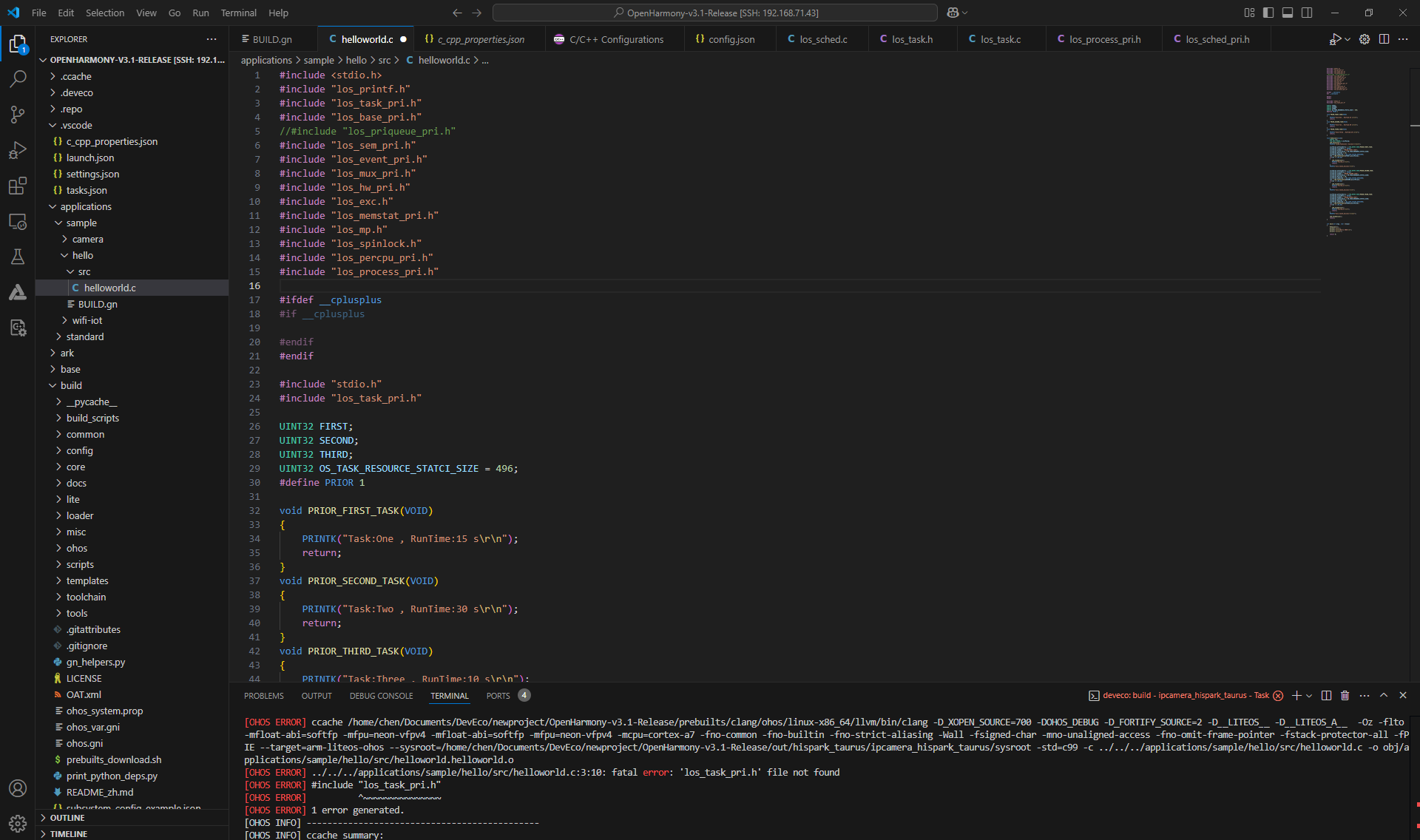The image size is (1420, 840).
Task: Open the Extensions view
Action: (18, 186)
